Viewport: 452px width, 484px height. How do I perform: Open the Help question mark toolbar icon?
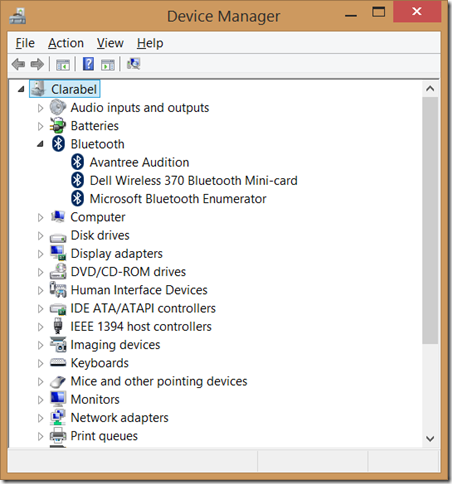pos(88,64)
